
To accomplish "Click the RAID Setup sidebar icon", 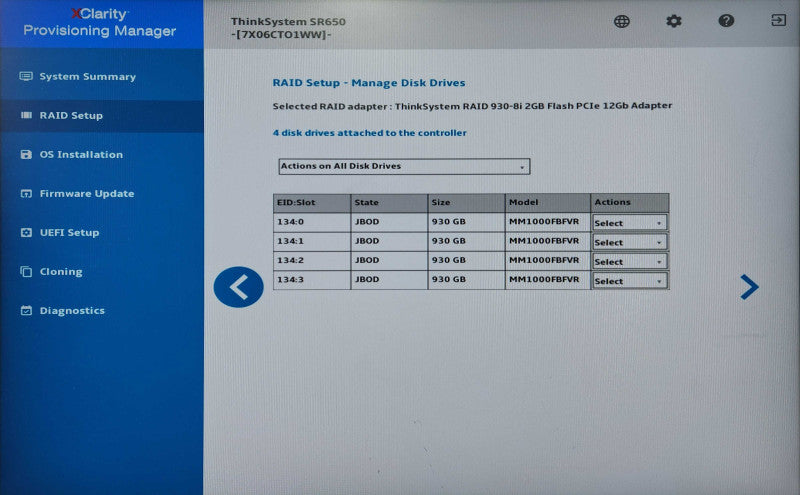I will click(26, 115).
